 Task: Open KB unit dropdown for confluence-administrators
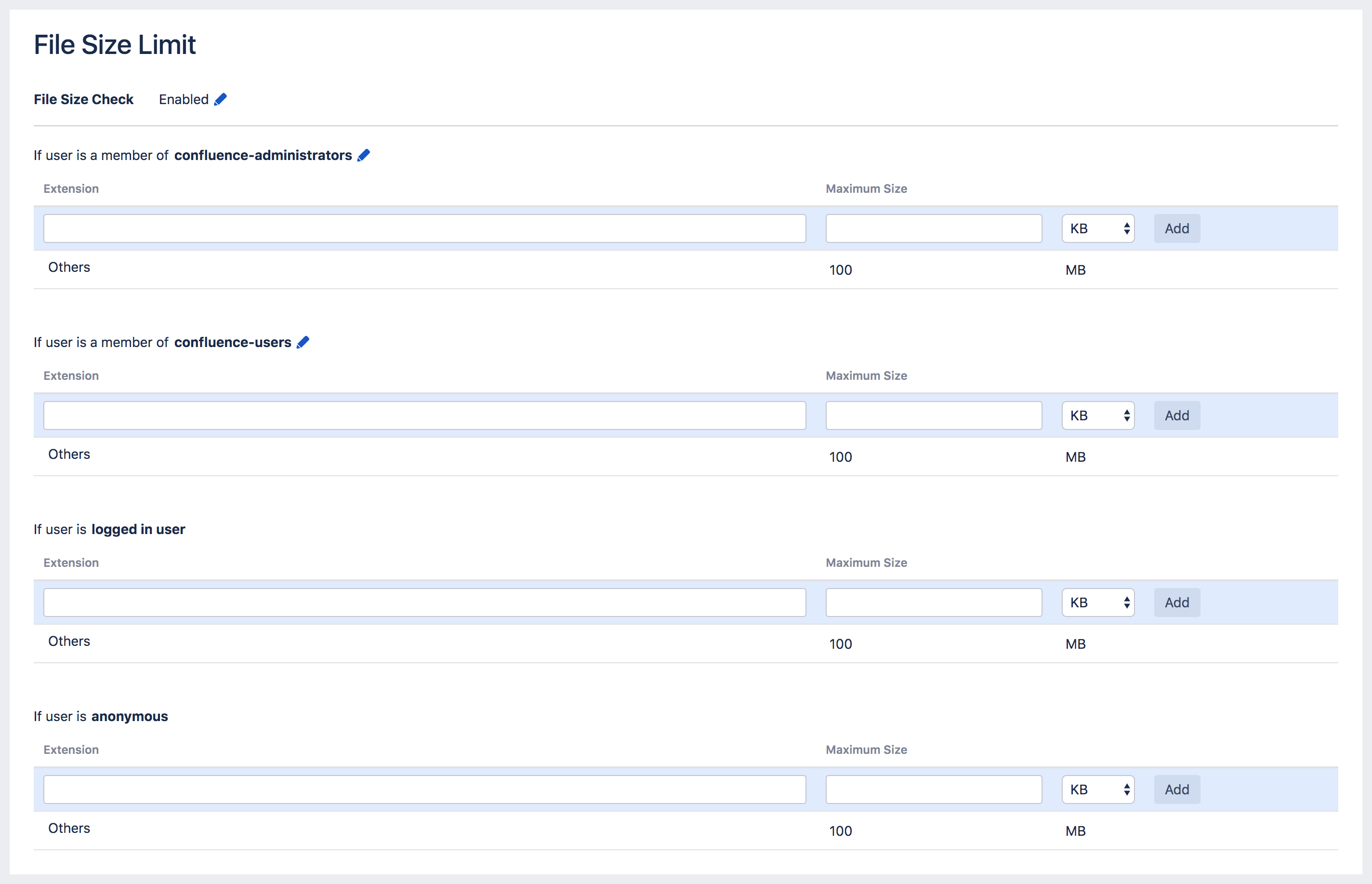point(1098,228)
